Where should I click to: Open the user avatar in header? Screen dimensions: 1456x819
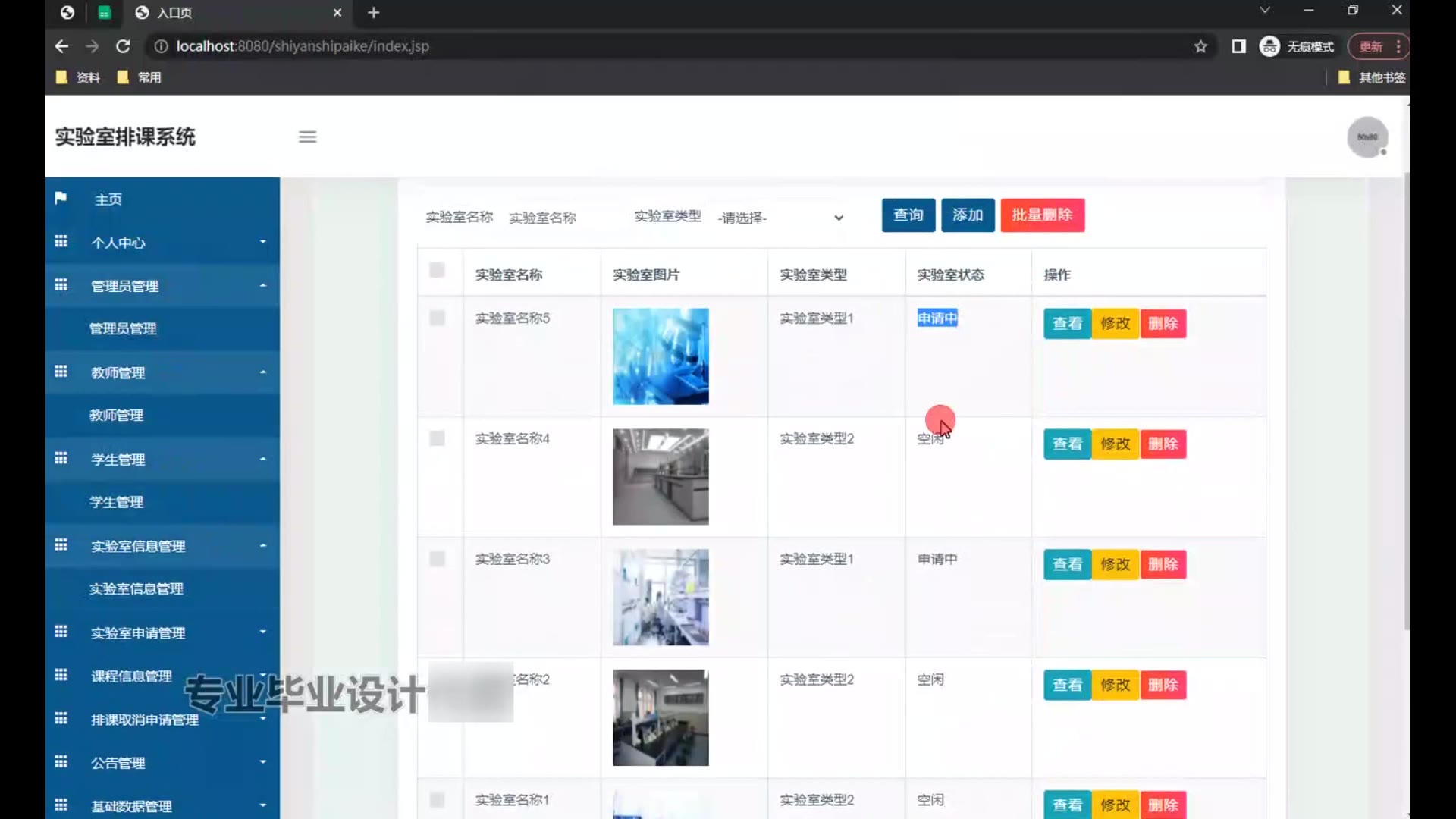[1367, 137]
